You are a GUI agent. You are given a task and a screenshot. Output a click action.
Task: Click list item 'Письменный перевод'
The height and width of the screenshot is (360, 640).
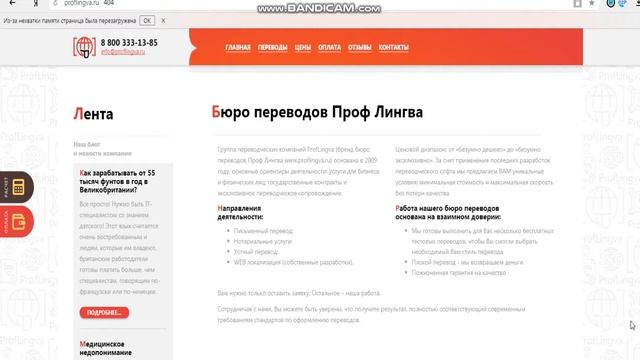263,231
